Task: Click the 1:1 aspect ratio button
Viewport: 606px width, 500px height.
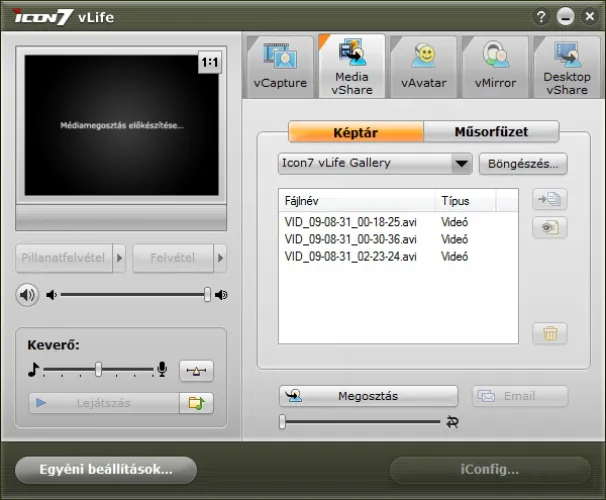Action: tap(209, 62)
